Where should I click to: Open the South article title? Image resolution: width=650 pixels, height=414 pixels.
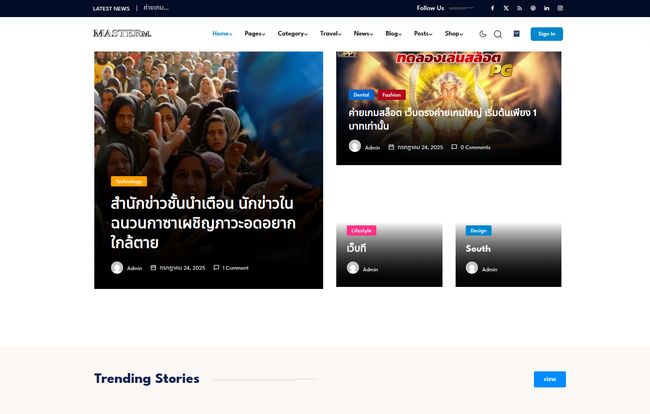[x=478, y=249]
